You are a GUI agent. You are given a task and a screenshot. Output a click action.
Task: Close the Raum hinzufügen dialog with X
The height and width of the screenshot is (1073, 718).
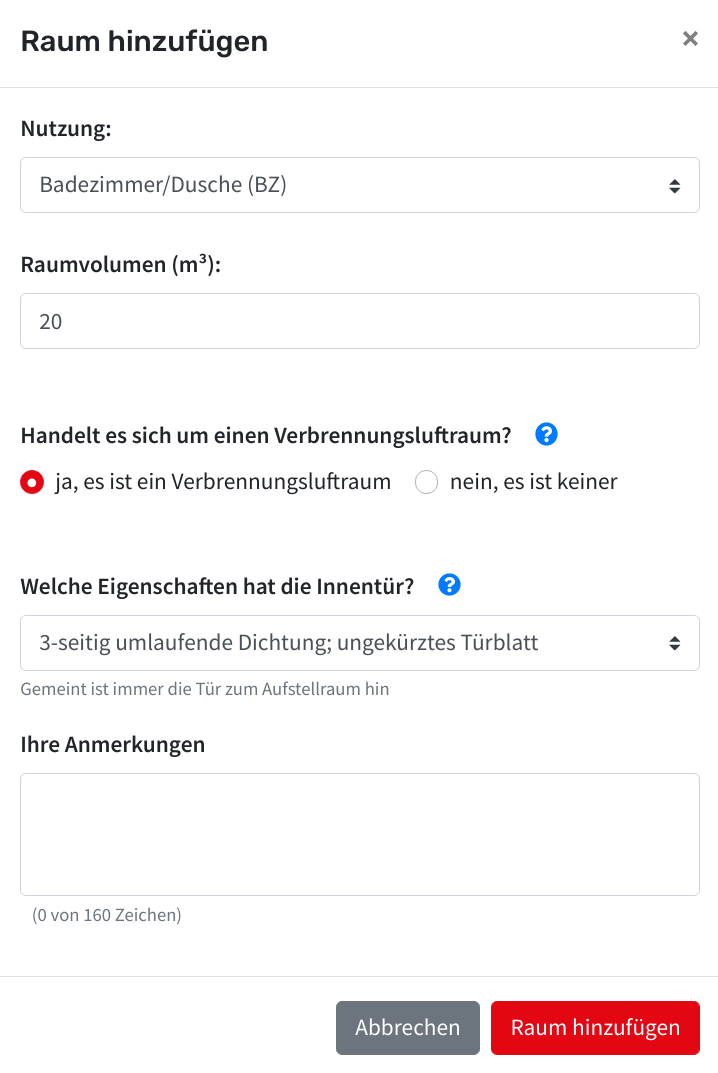point(690,39)
